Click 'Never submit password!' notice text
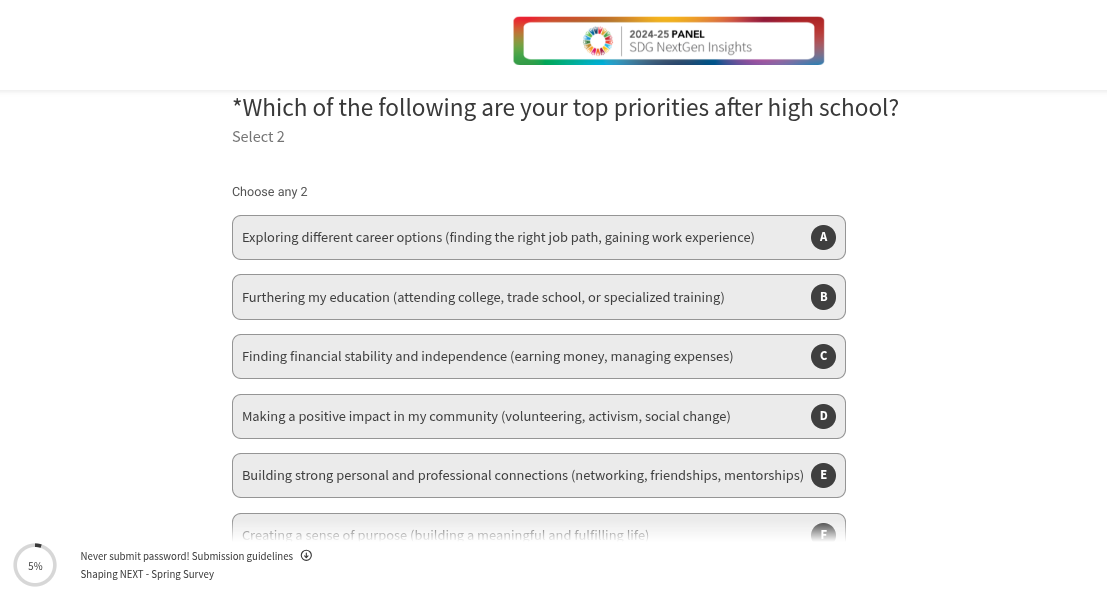Image resolution: width=1107 pixels, height=597 pixels. point(134,556)
